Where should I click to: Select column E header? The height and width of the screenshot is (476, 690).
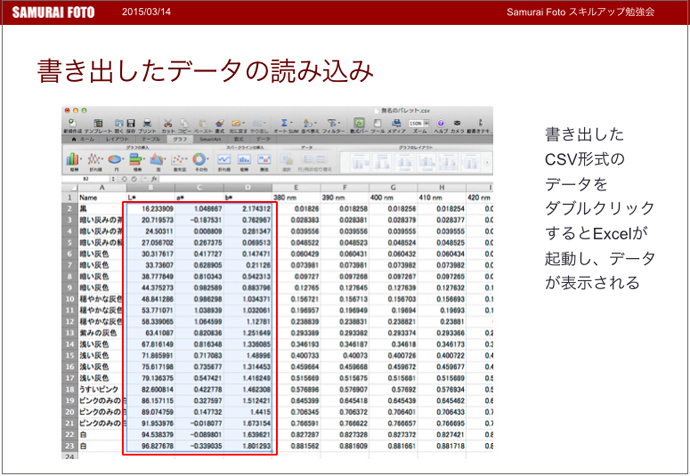[x=296, y=187]
